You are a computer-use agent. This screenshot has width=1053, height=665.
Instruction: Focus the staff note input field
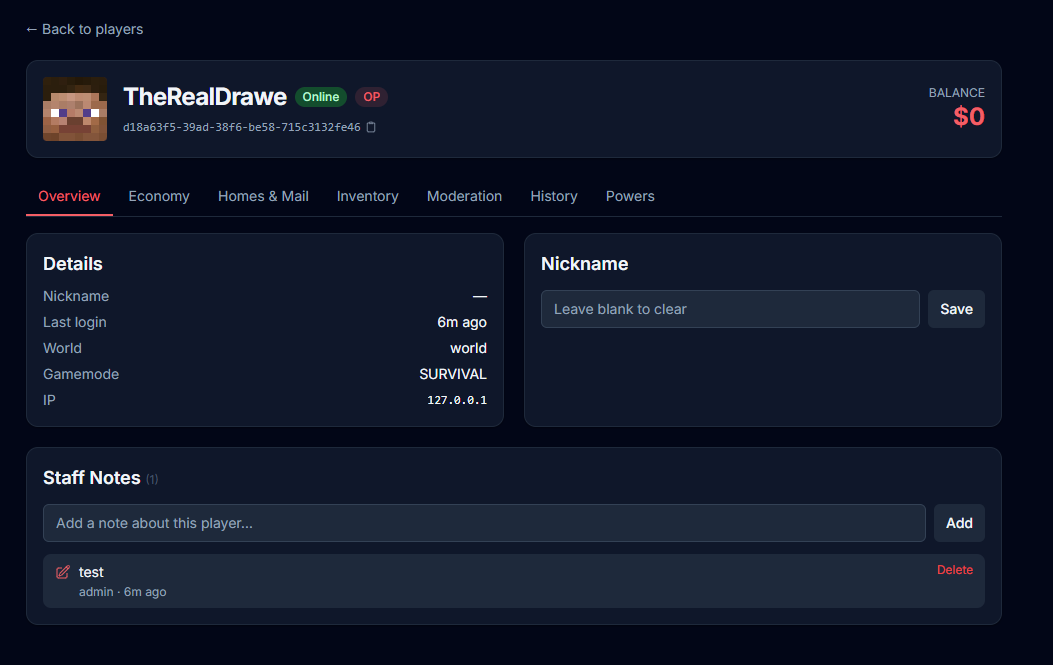484,523
